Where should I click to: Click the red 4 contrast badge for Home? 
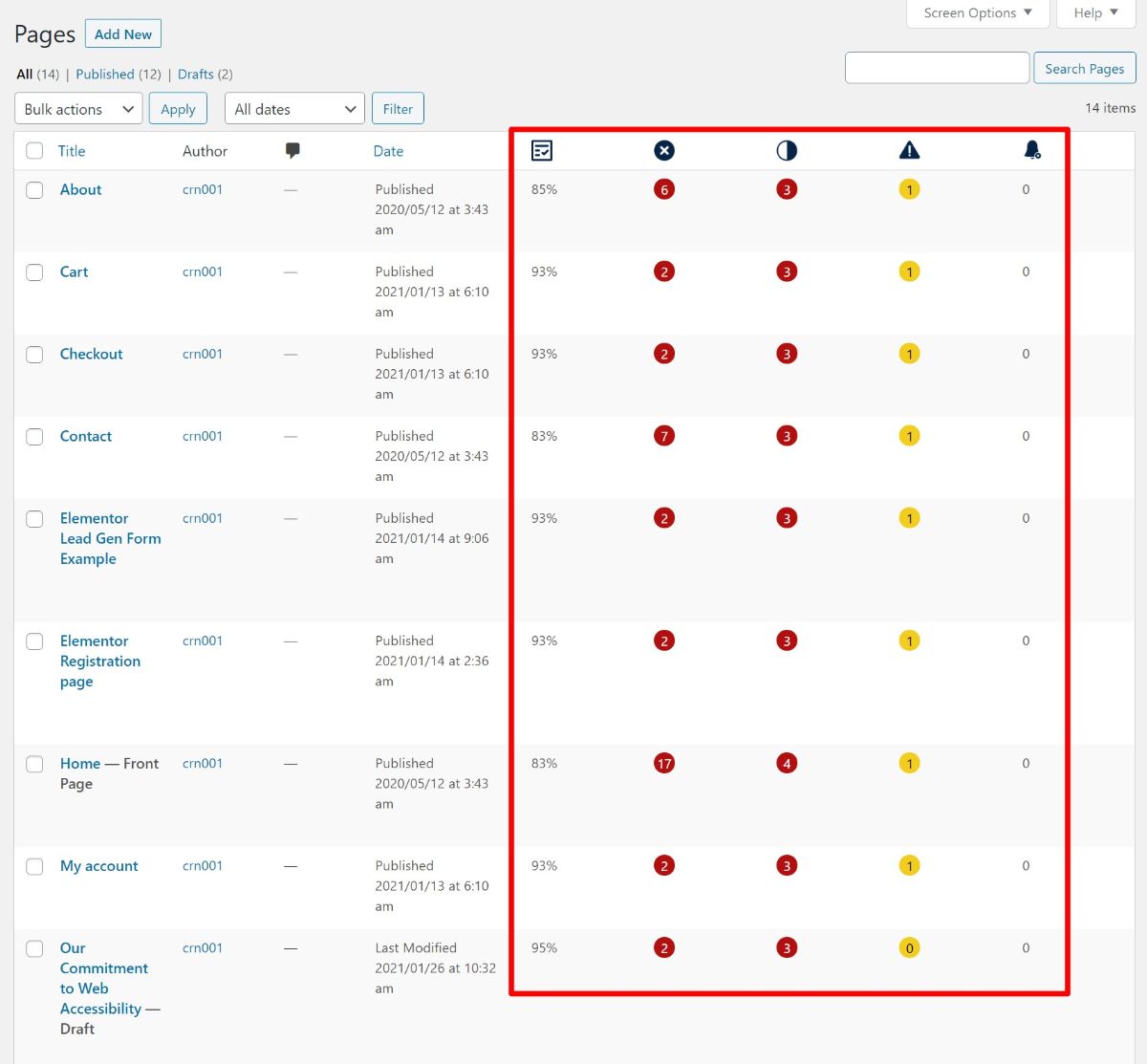click(x=787, y=763)
